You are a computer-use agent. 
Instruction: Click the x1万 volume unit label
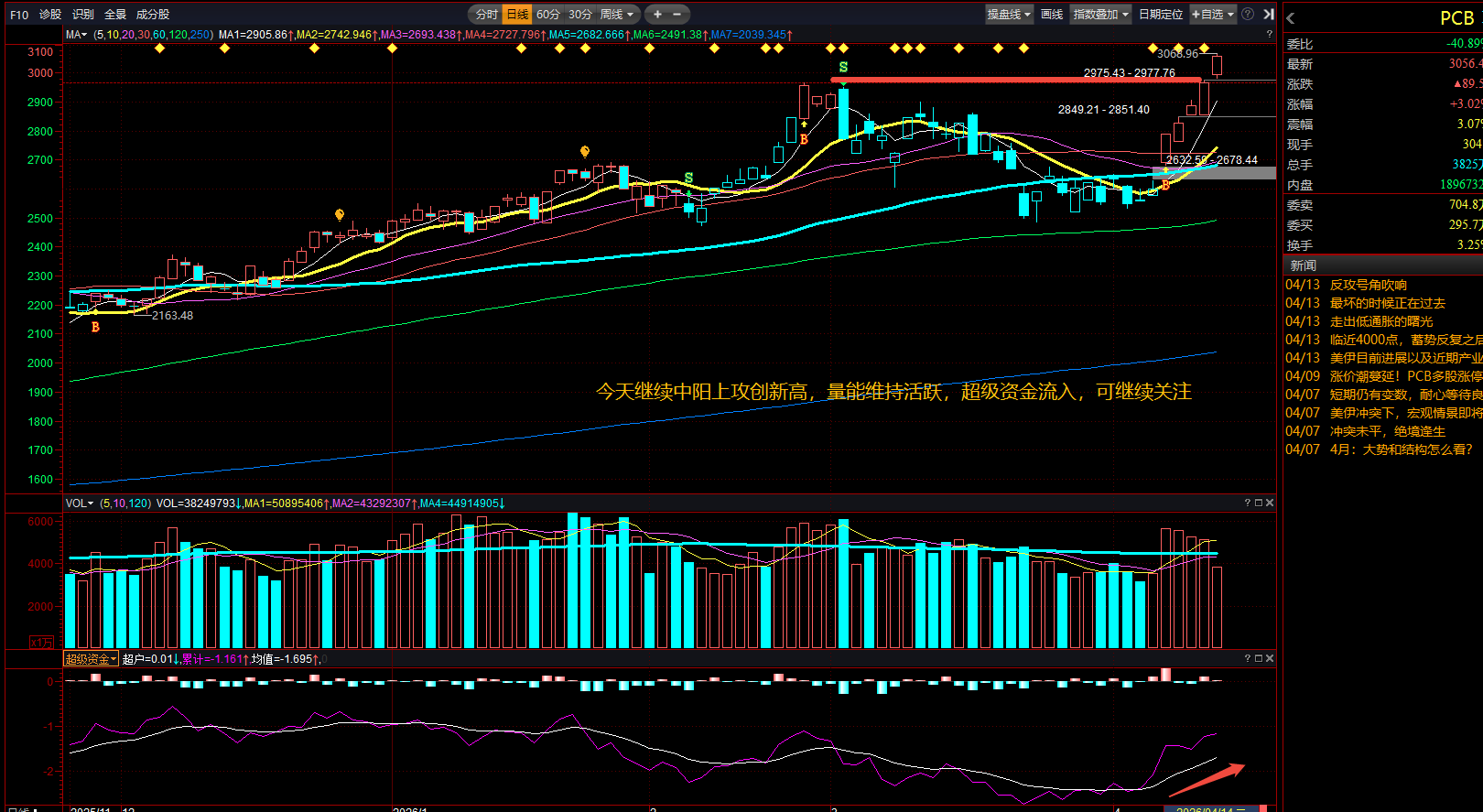(41, 642)
